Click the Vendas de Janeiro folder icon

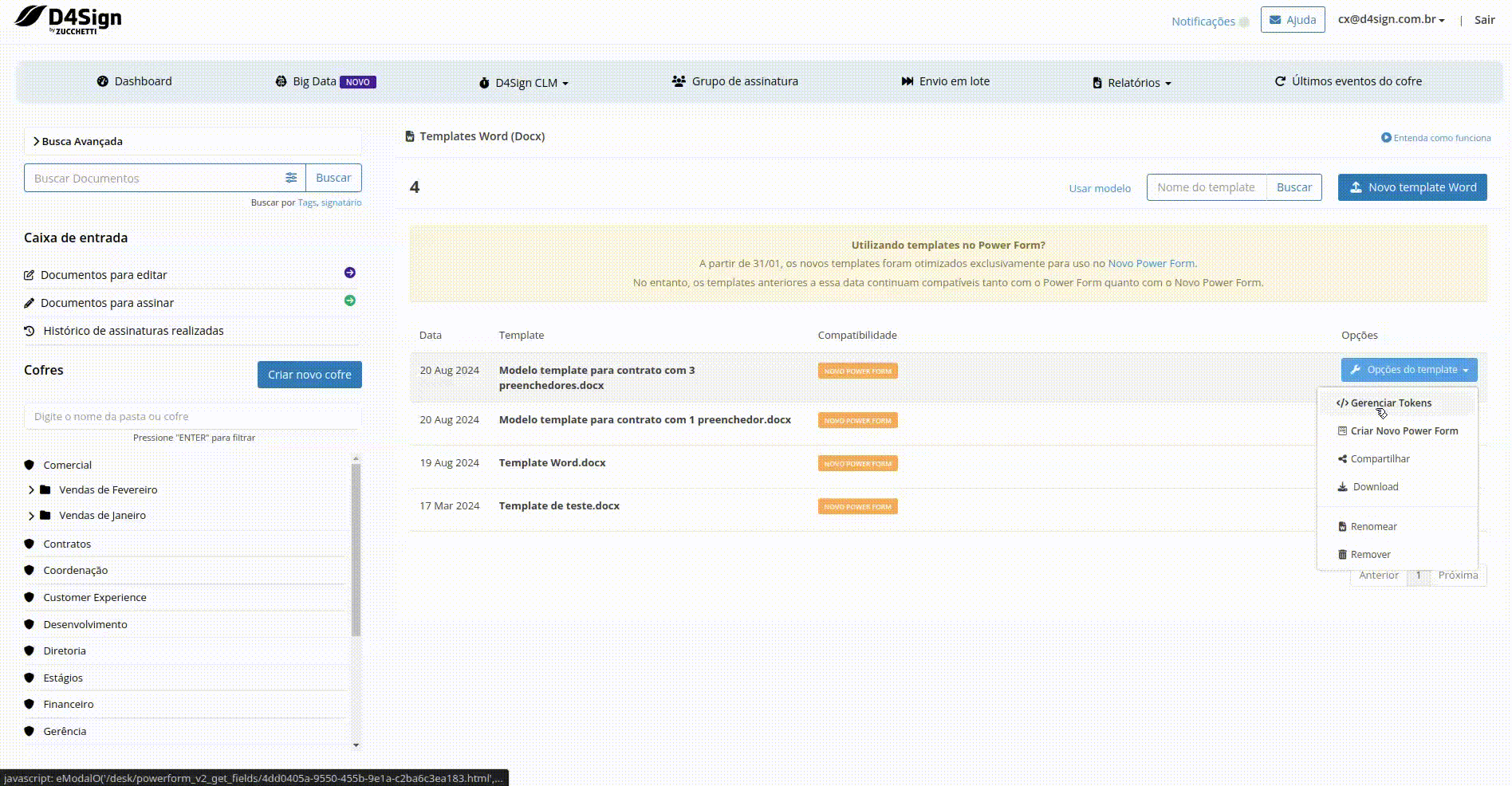45,515
